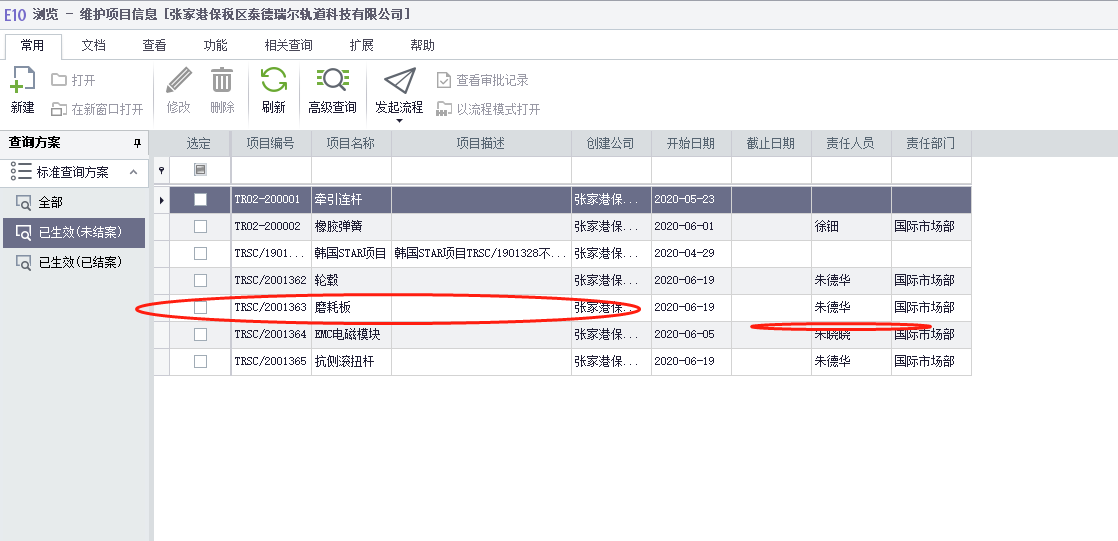Select the 全部 query scheme
The width and height of the screenshot is (1118, 541).
(74, 202)
